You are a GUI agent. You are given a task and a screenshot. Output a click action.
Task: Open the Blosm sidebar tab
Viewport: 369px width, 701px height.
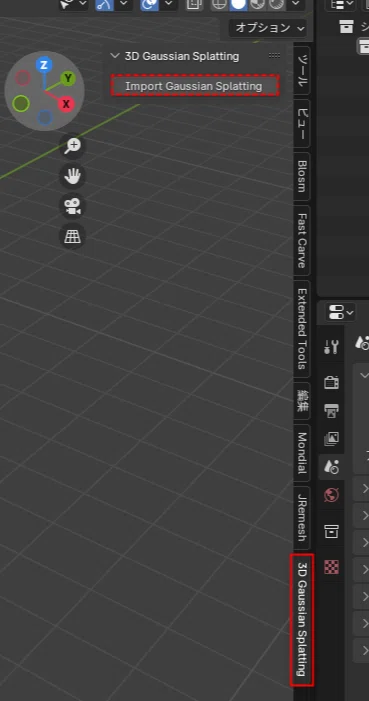[302, 176]
